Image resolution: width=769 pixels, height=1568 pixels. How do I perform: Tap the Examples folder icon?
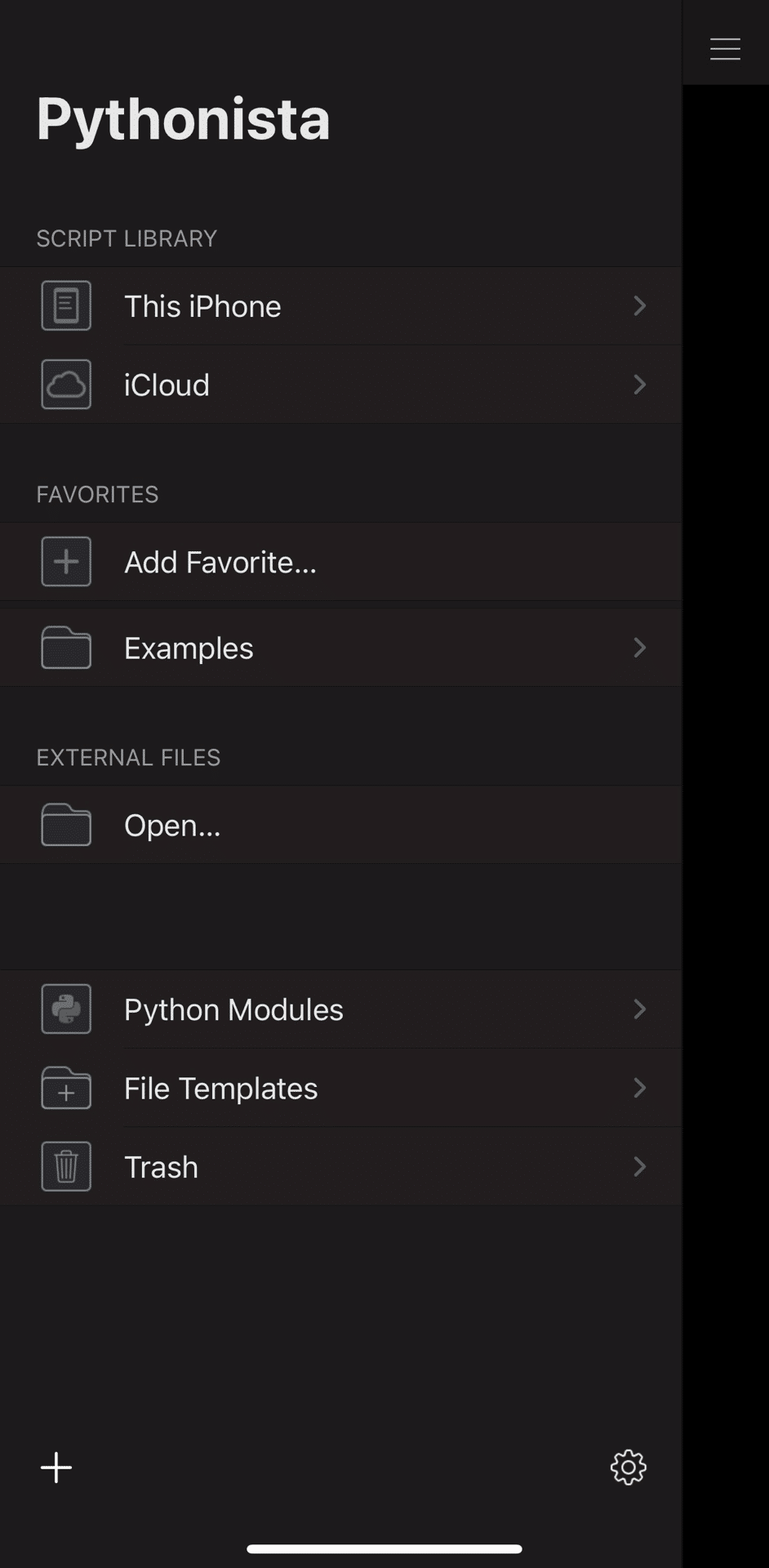click(66, 648)
